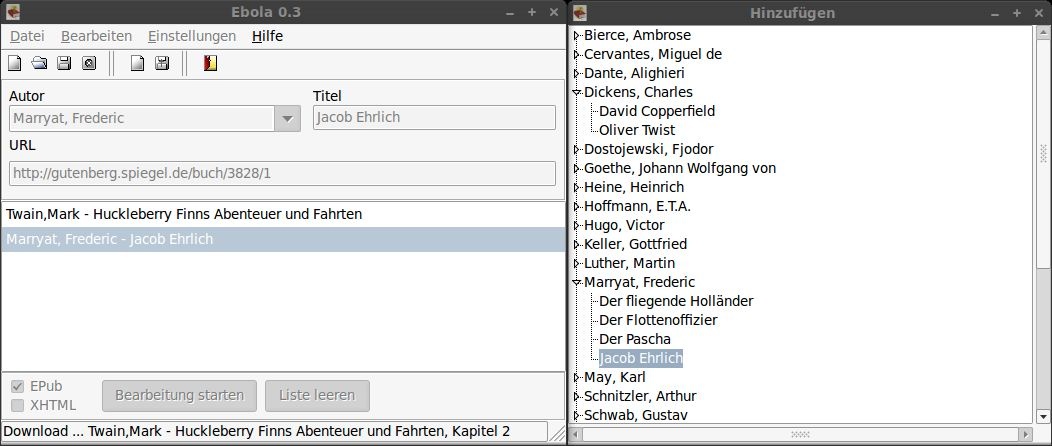
Task: Collapse the Dickens, Charles tree node
Action: (x=577, y=92)
